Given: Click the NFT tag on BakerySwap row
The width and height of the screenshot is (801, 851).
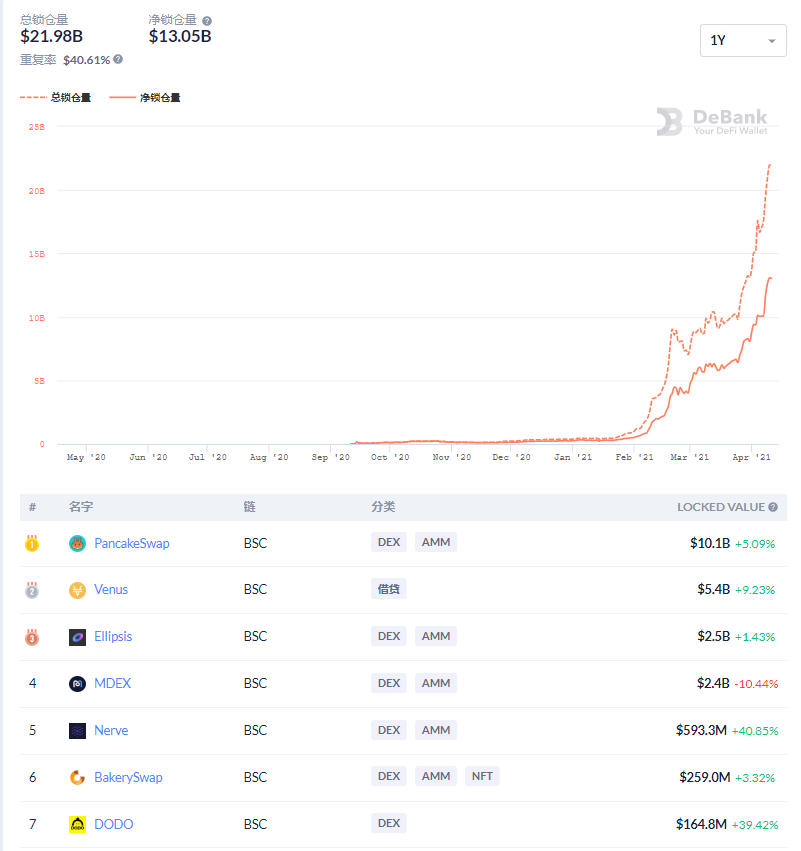Looking at the screenshot, I should [x=482, y=776].
